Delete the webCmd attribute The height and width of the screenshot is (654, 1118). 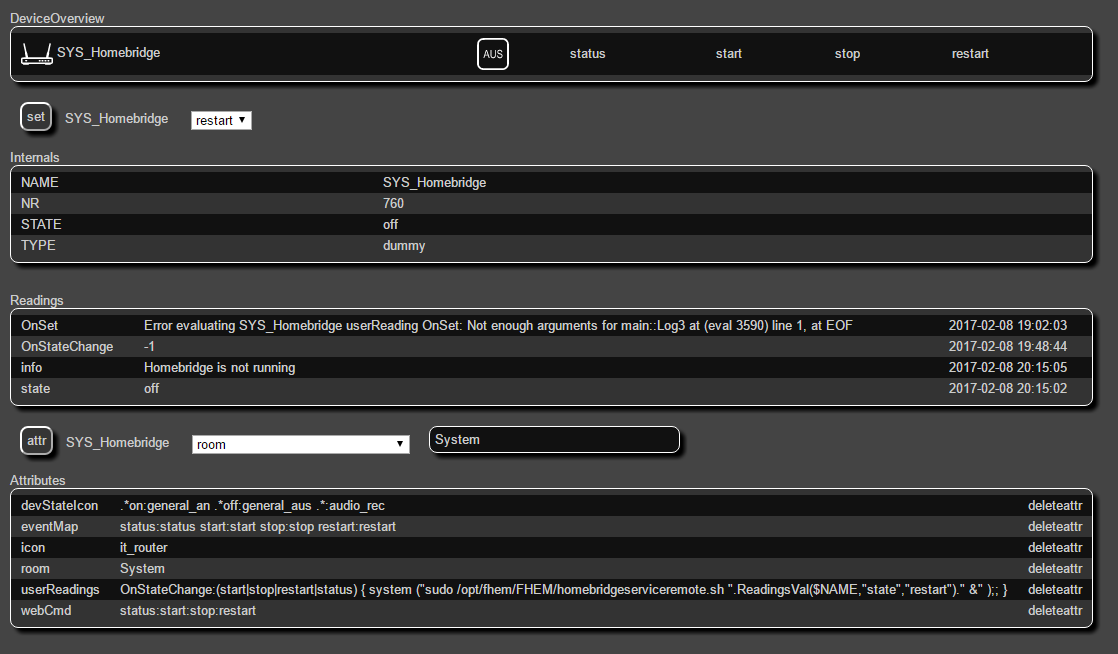click(x=1055, y=610)
